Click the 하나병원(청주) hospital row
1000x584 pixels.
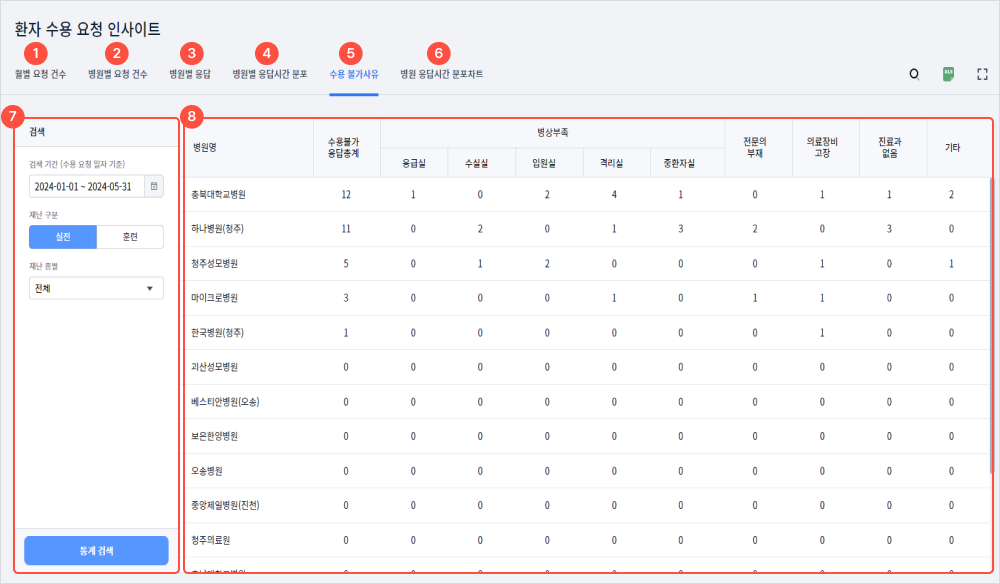(219, 229)
